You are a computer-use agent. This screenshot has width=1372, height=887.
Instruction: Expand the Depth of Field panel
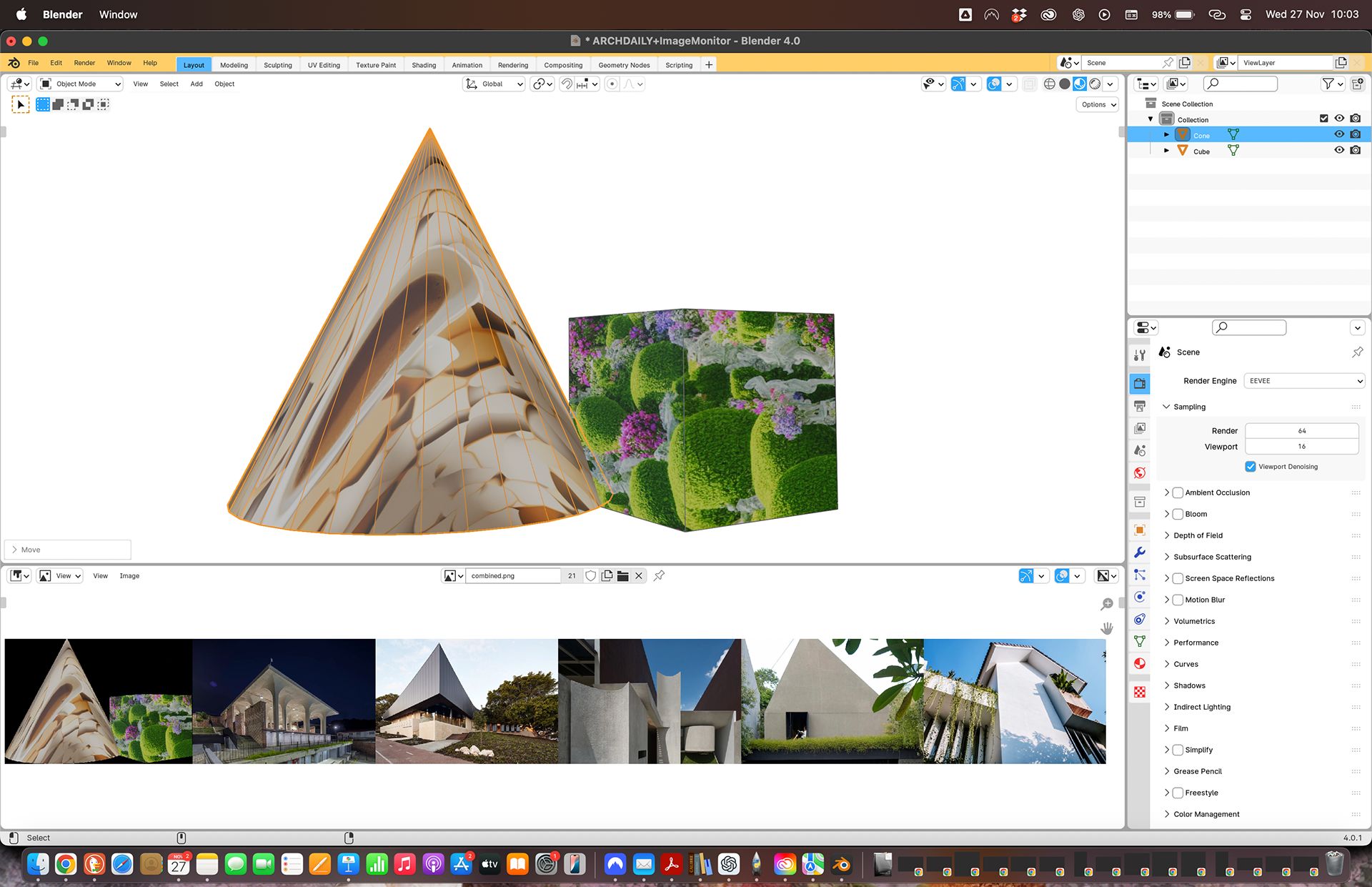tap(1198, 535)
